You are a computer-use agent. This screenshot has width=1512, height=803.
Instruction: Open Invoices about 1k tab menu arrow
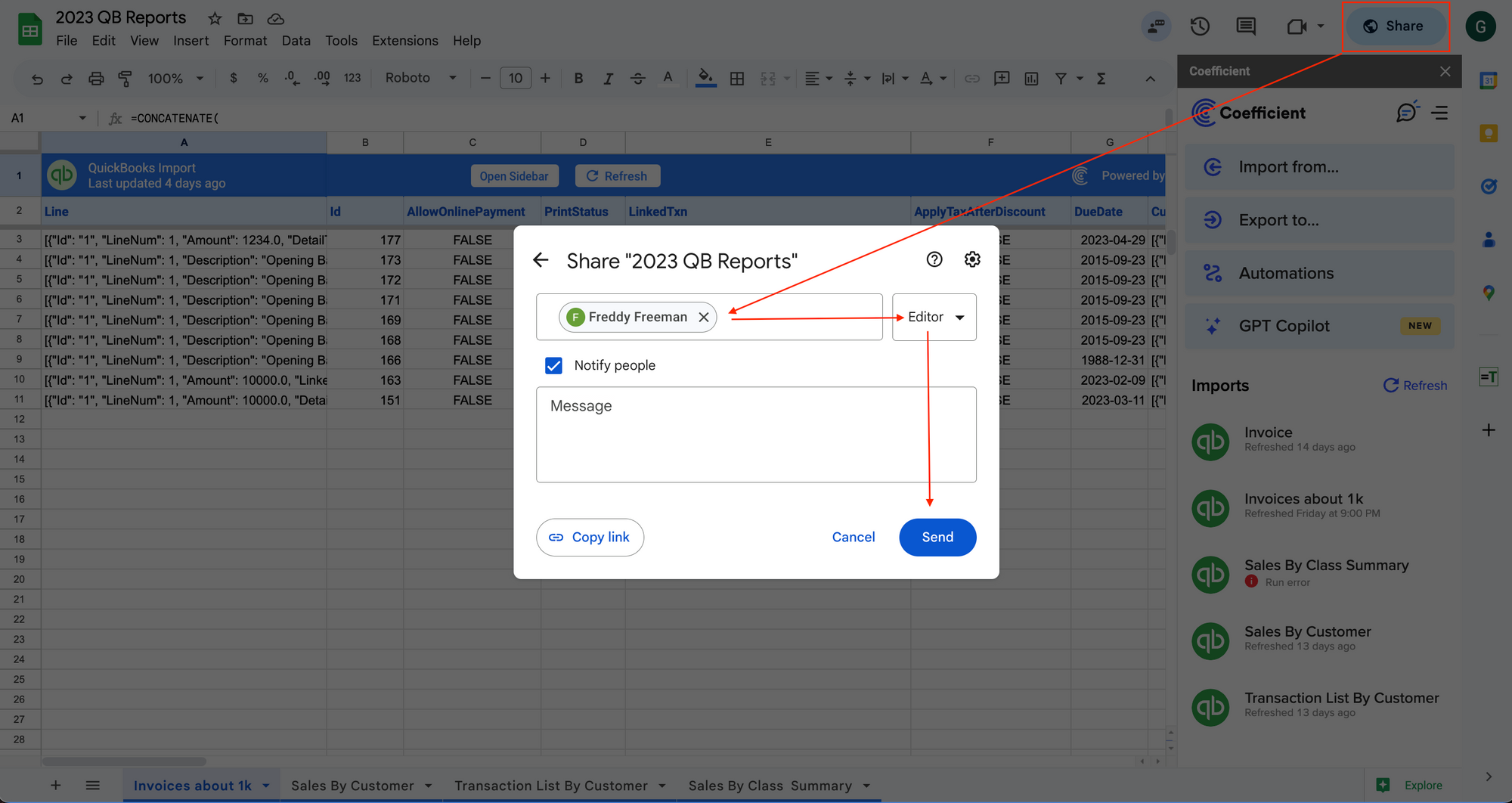pyautogui.click(x=266, y=786)
